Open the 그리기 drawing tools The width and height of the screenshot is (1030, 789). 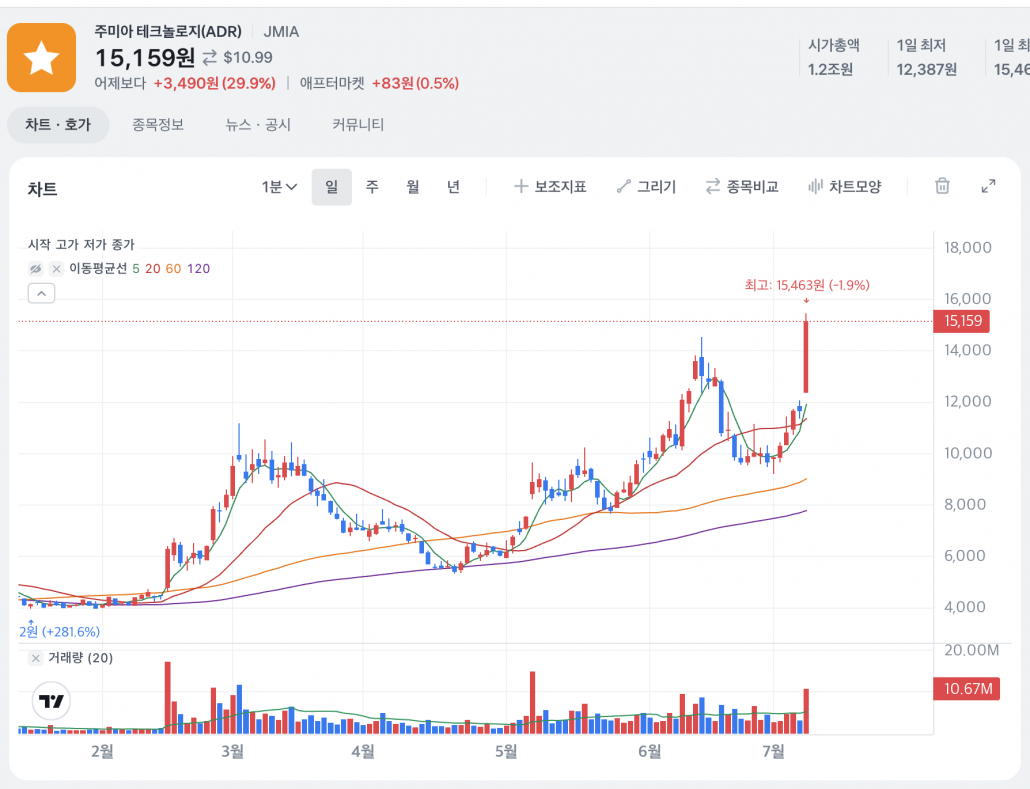click(646, 187)
